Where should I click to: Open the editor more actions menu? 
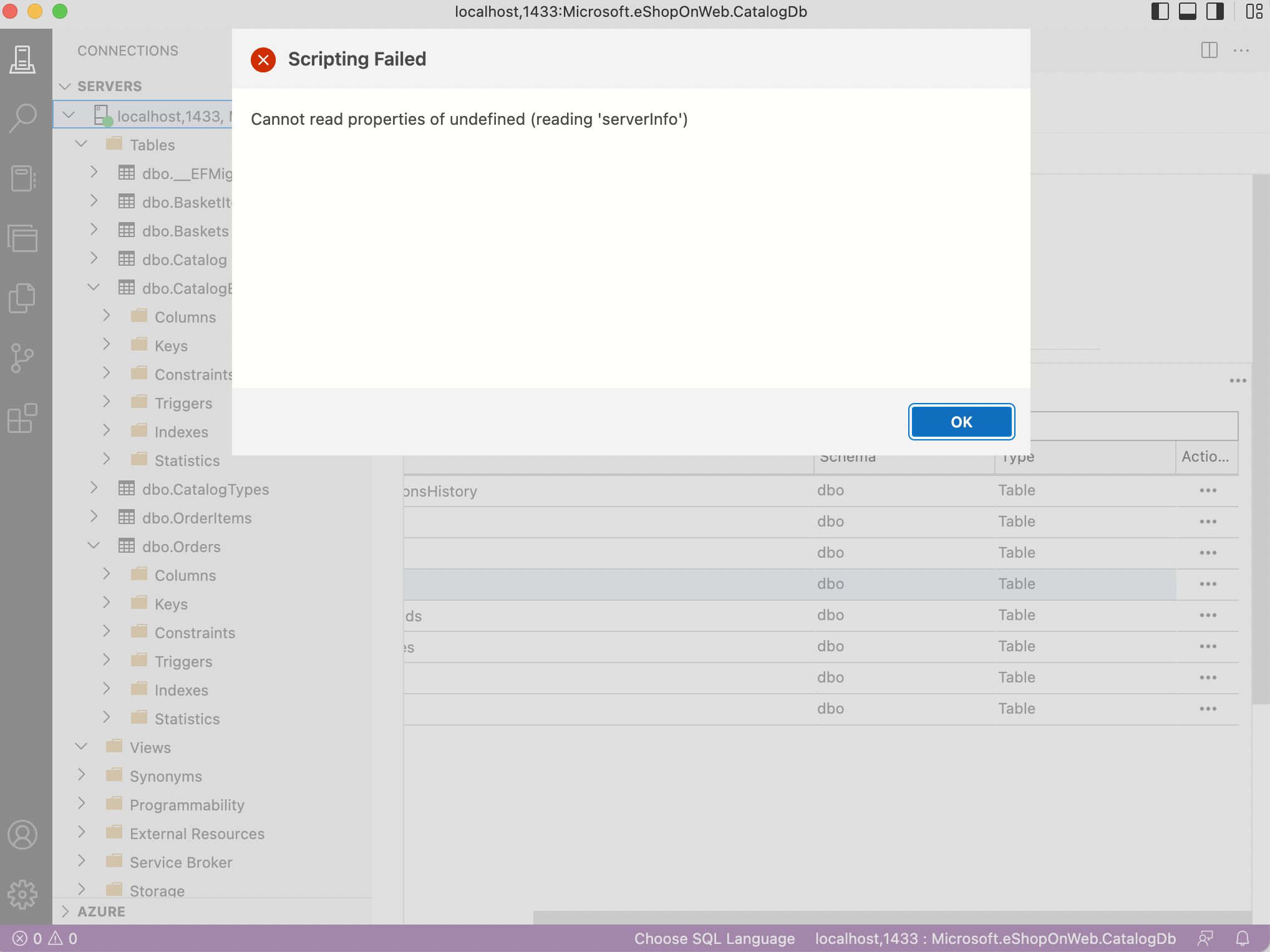(1241, 51)
